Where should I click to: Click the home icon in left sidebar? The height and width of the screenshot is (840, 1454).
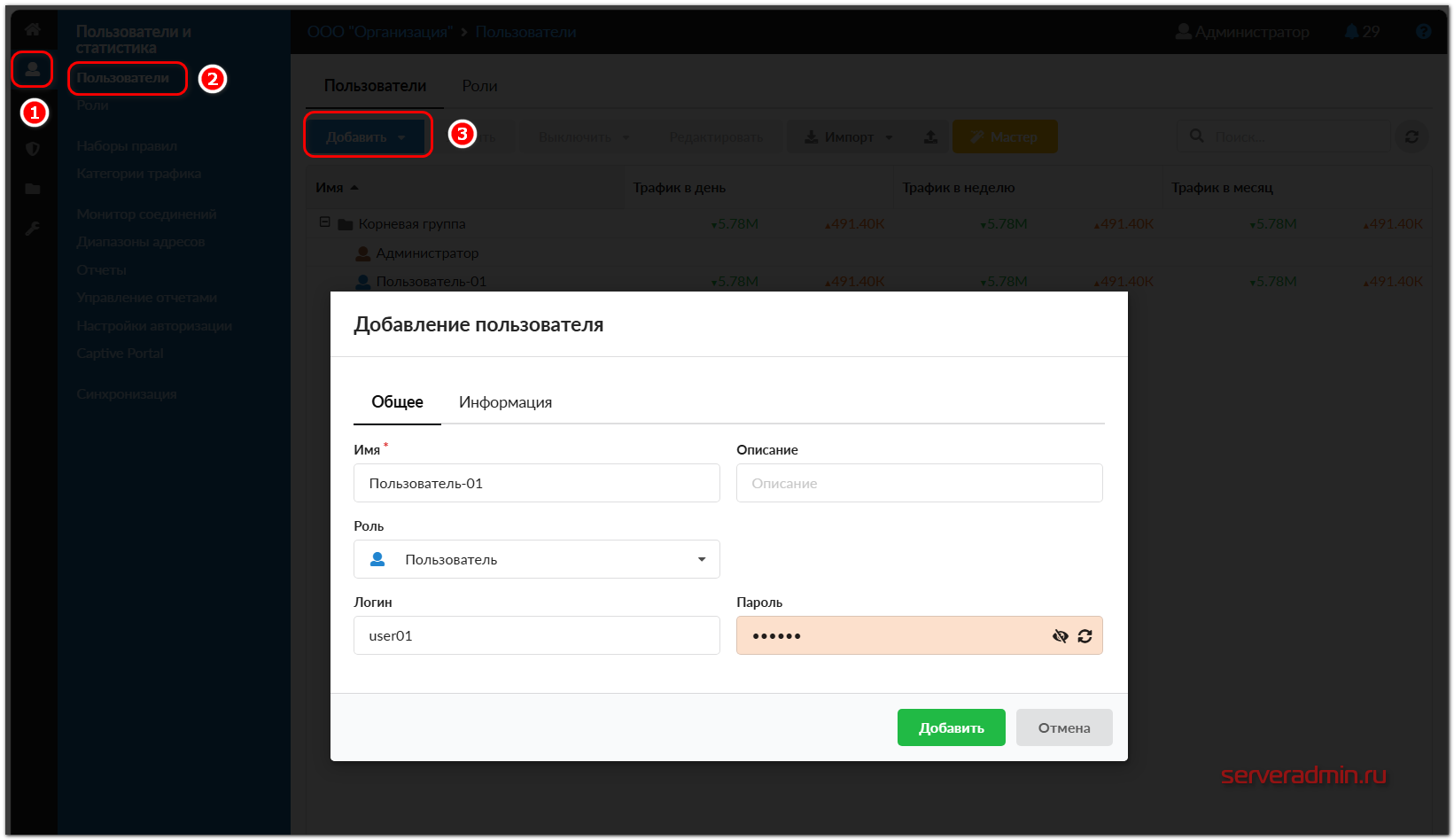(x=33, y=29)
